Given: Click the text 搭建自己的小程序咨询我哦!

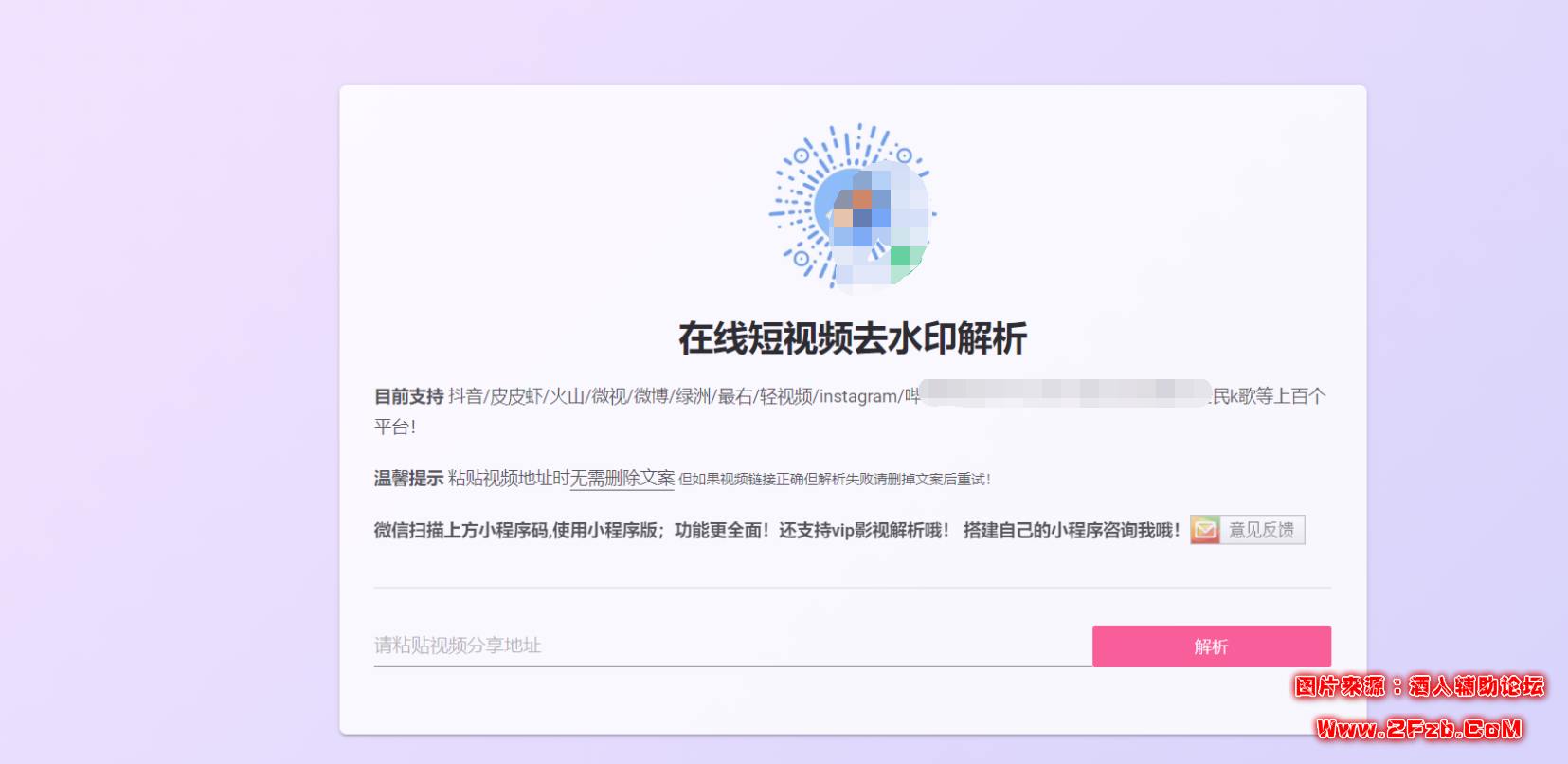Looking at the screenshot, I should pyautogui.click(x=1072, y=531).
